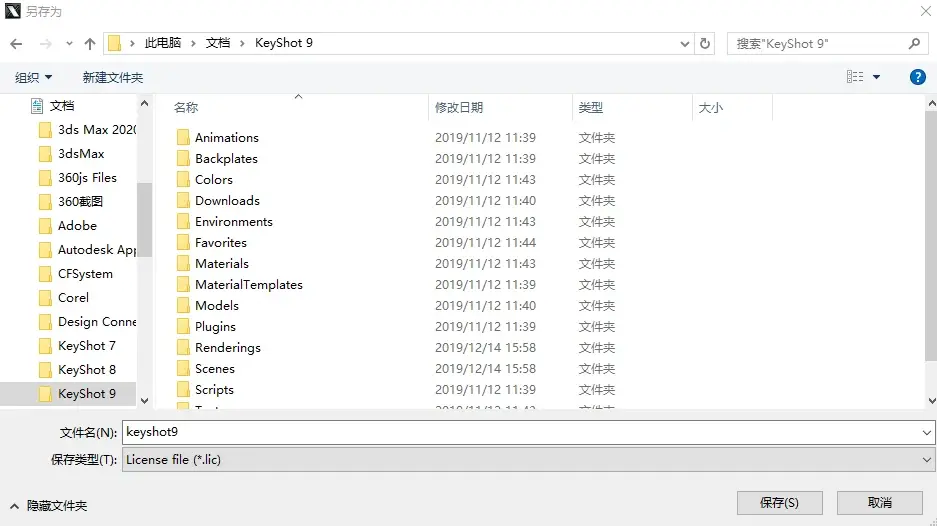Screen dimensions: 937x526
Task: Cancel the dialog with 取消
Action: click(880, 503)
